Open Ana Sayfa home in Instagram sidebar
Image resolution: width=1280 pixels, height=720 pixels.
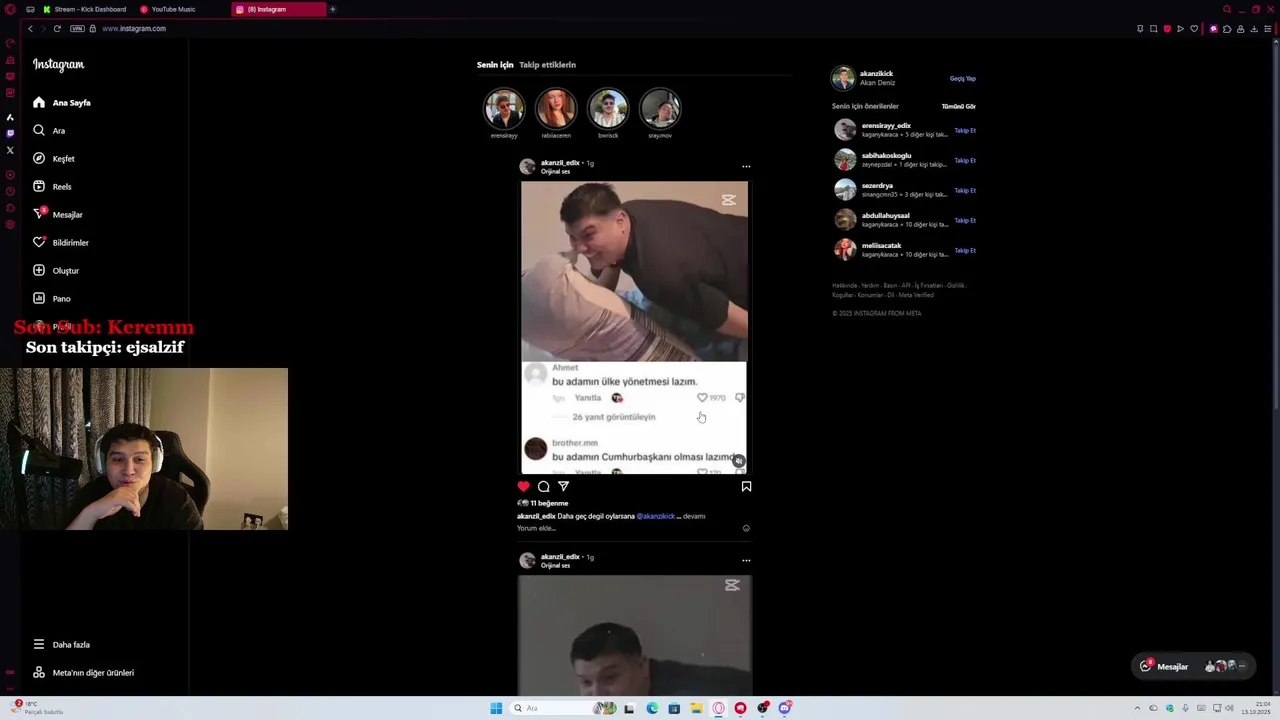[x=62, y=102]
